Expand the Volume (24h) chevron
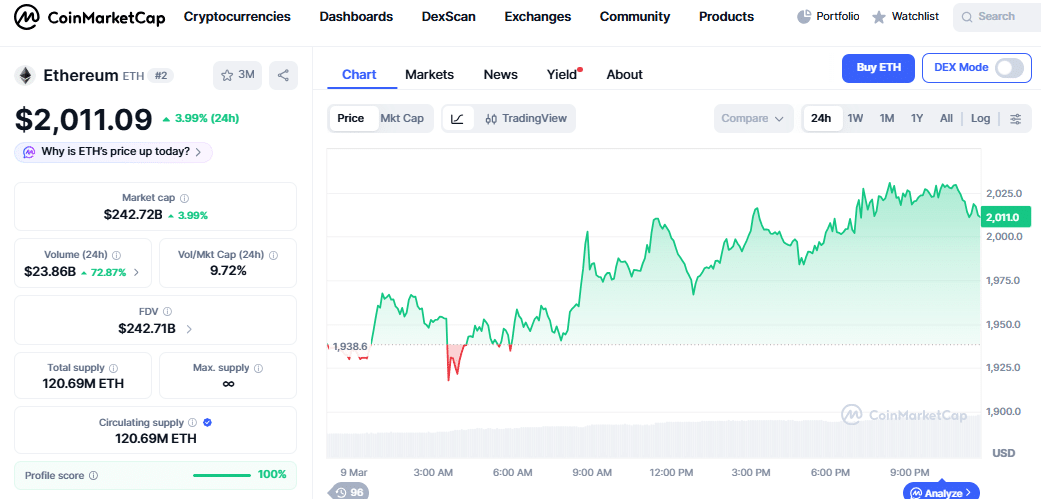 (x=137, y=271)
